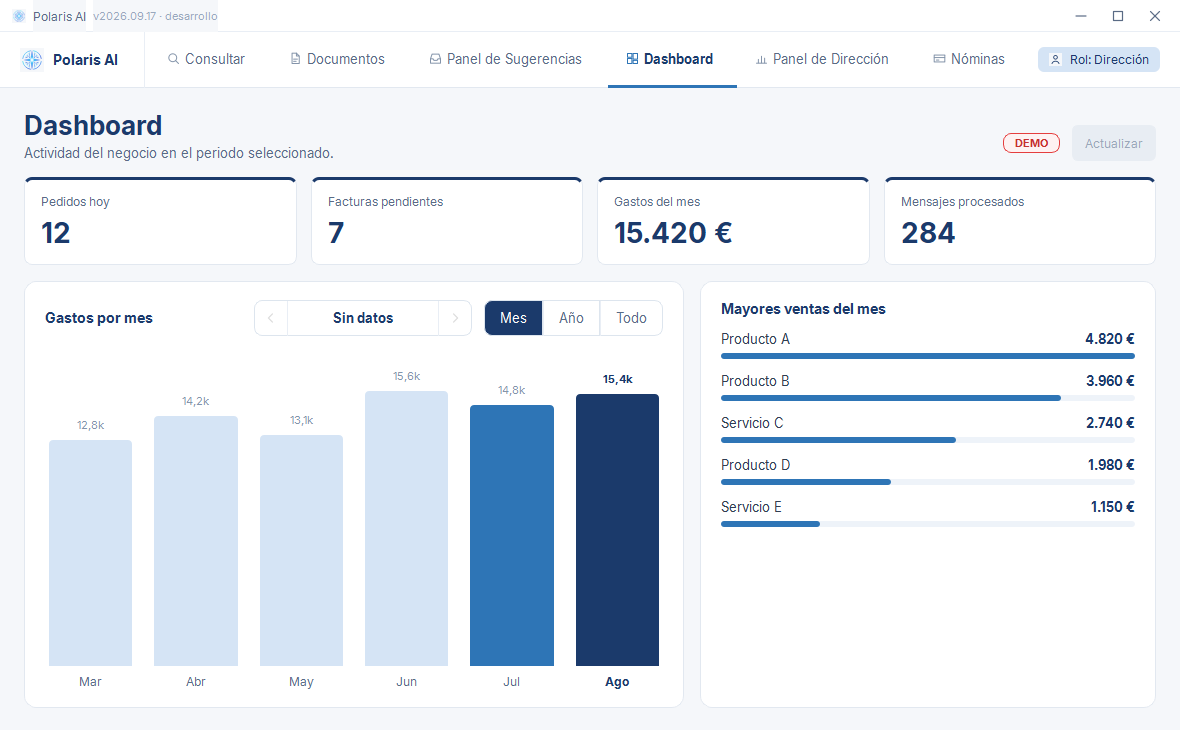Viewport: 1180px width, 730px height.
Task: Click the '3.960 €' value
Action: [x=1110, y=381]
